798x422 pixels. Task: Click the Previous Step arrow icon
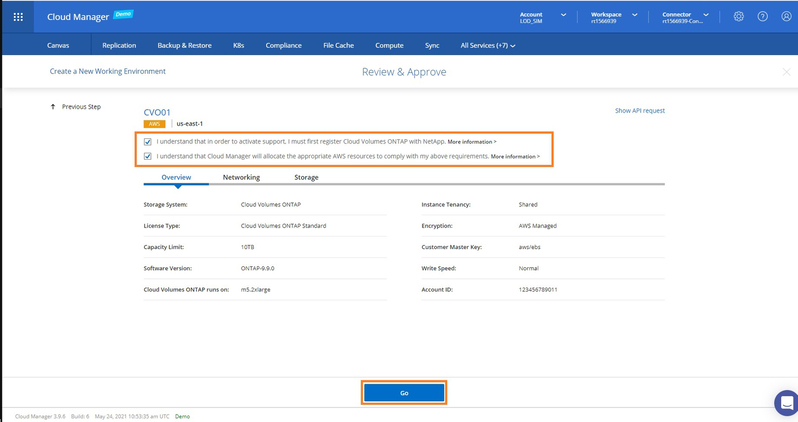pyautogui.click(x=53, y=106)
